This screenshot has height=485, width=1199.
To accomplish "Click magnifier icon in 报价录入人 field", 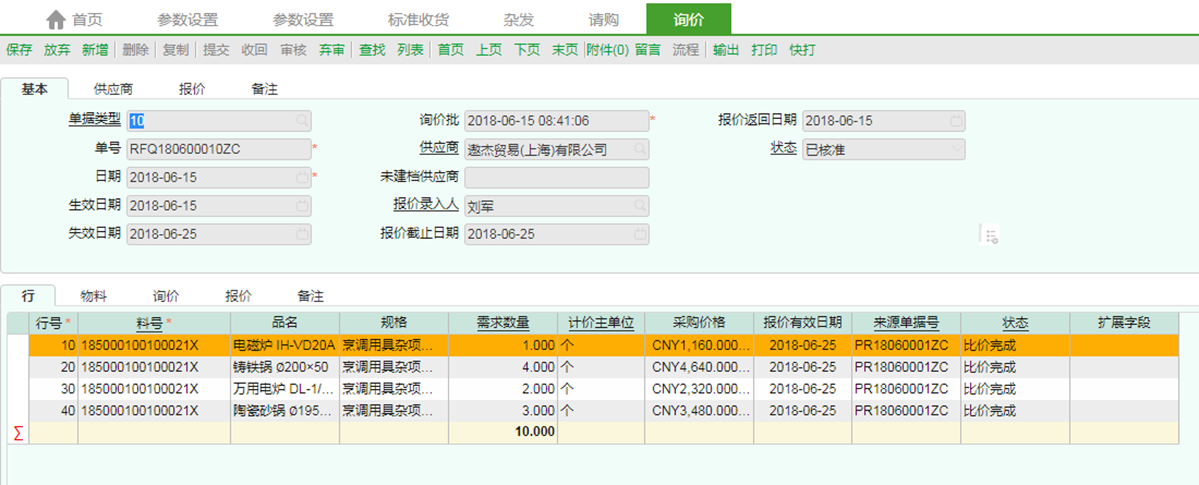I will tap(639, 206).
